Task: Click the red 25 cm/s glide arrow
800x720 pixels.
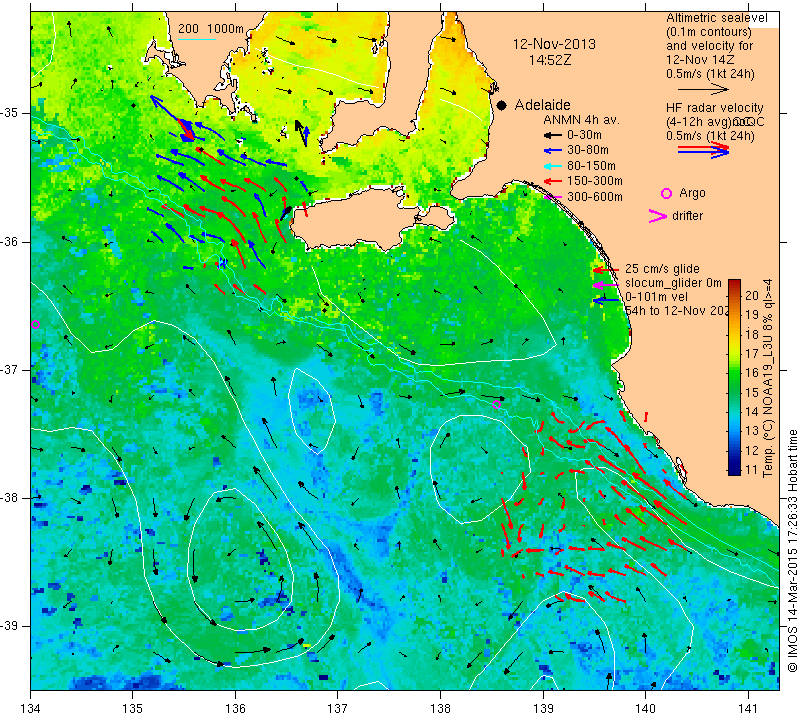Action: click(x=605, y=270)
